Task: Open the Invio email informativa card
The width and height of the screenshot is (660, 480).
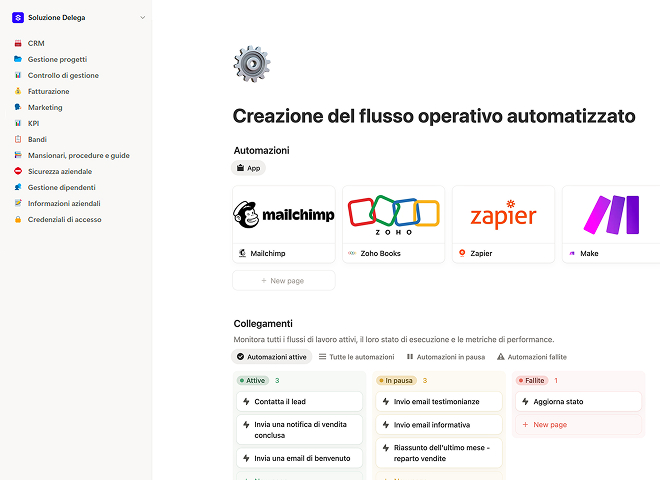Action: (439, 425)
